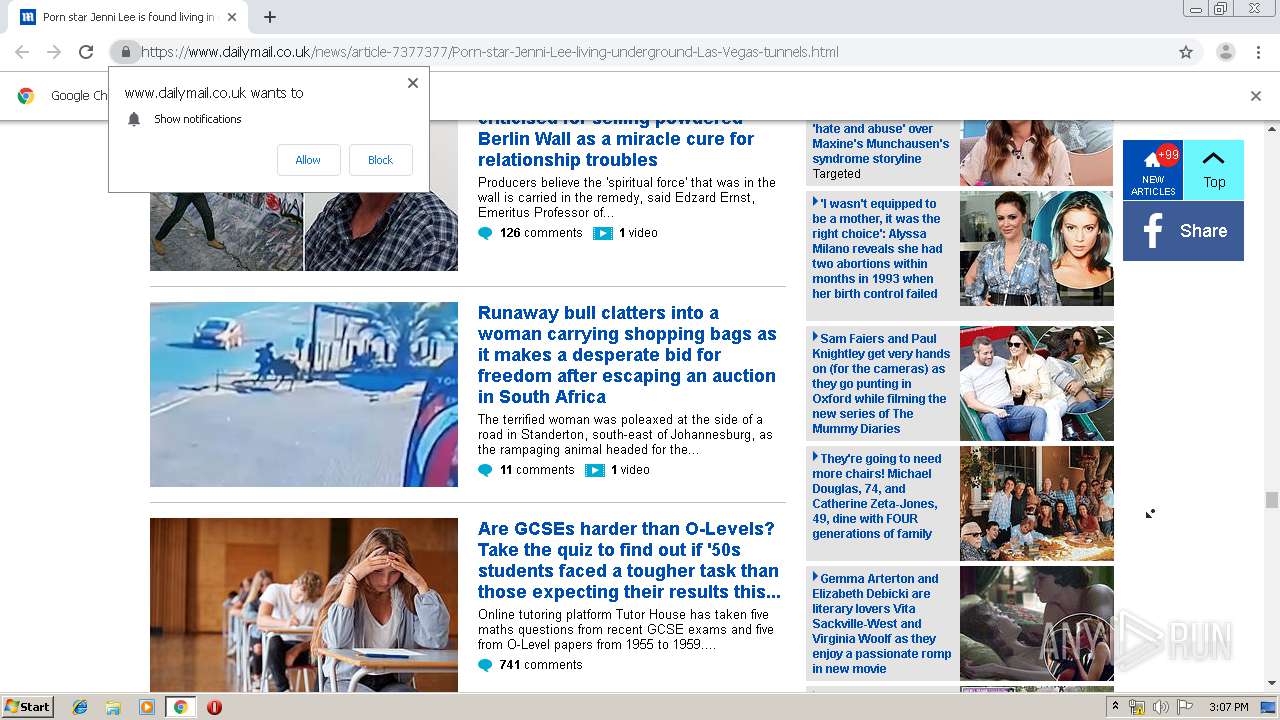Image resolution: width=1280 pixels, height=720 pixels.
Task: Open Michael Douglas and Catherine Zeta-Jones story
Action: (x=877, y=496)
